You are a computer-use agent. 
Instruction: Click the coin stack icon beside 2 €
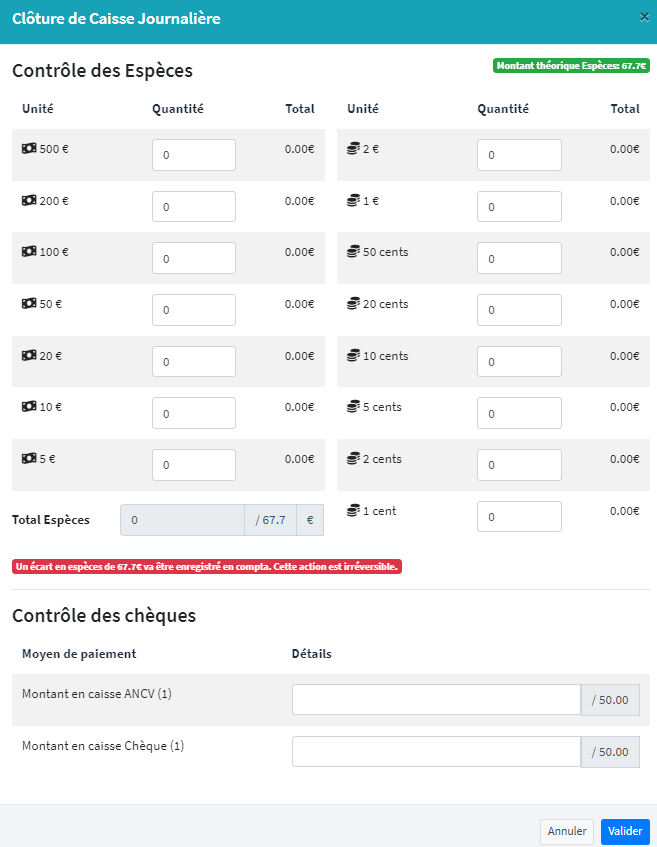pos(353,149)
